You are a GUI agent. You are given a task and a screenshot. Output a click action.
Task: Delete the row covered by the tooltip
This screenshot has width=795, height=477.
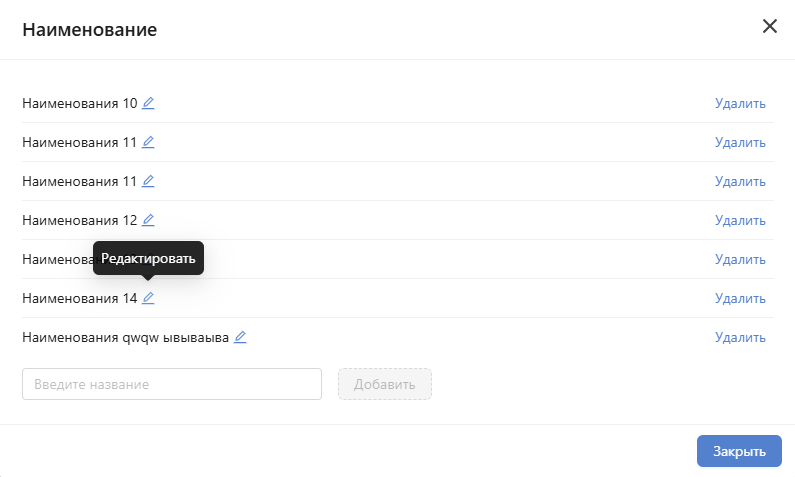tap(740, 259)
